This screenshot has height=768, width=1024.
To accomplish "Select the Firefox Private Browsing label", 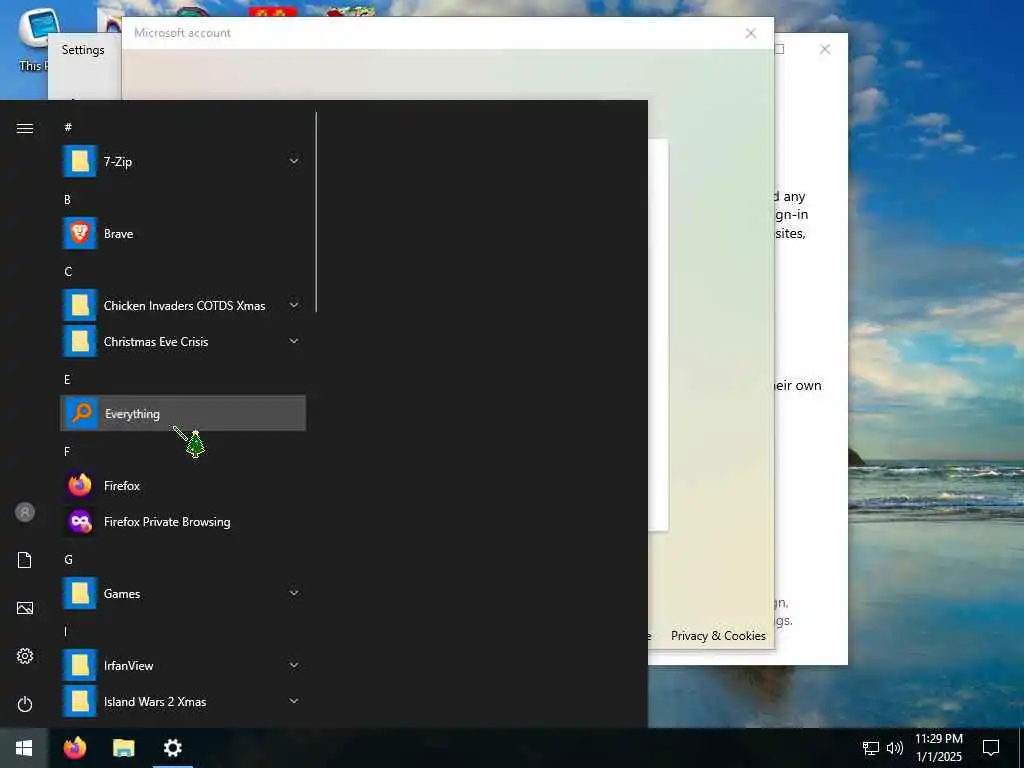I will click(x=167, y=522).
